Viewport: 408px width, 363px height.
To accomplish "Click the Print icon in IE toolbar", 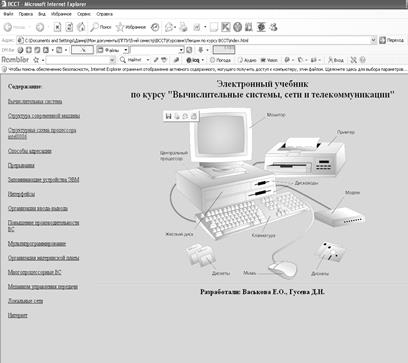I will [183, 27].
